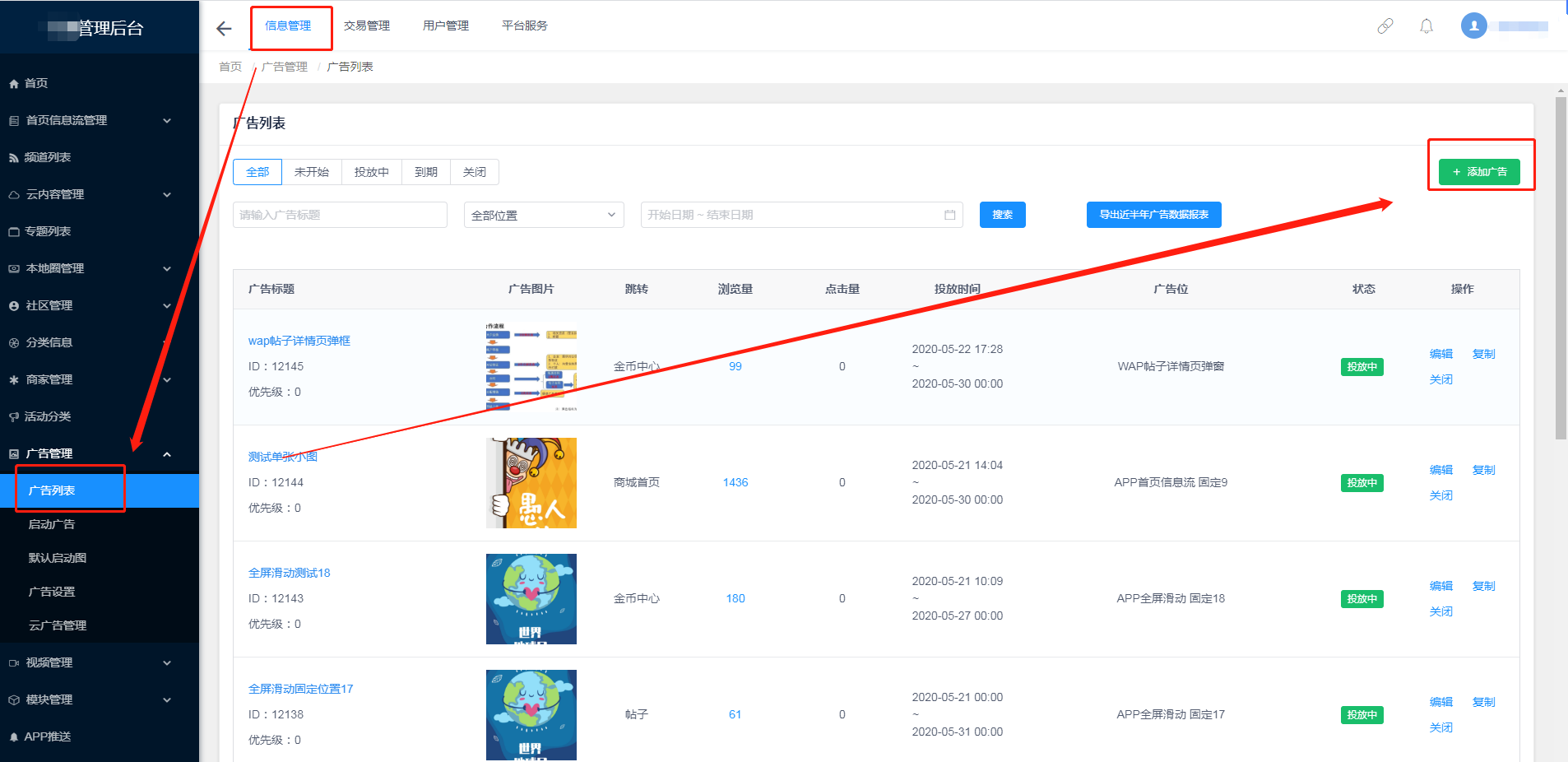This screenshot has height=762, width=1568.
Task: Click the 添加广告 button
Action: click(x=1479, y=172)
